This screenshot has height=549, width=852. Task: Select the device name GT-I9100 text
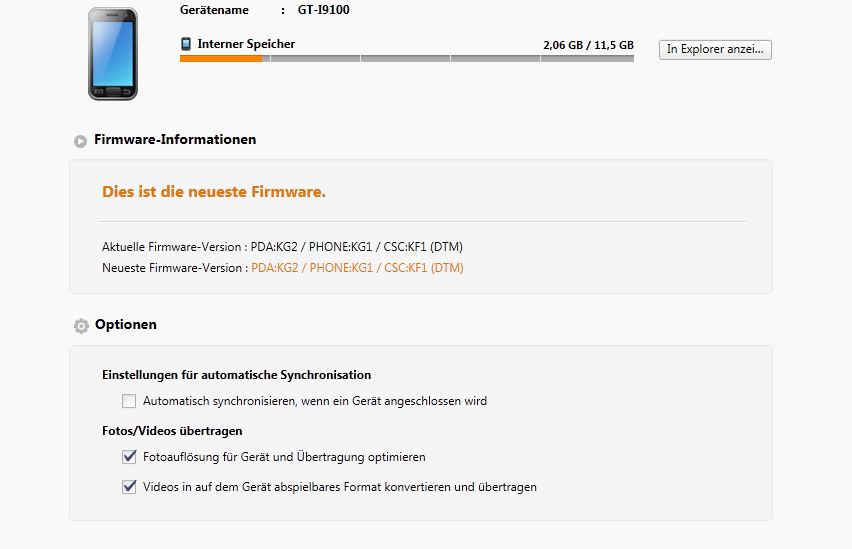[x=323, y=10]
